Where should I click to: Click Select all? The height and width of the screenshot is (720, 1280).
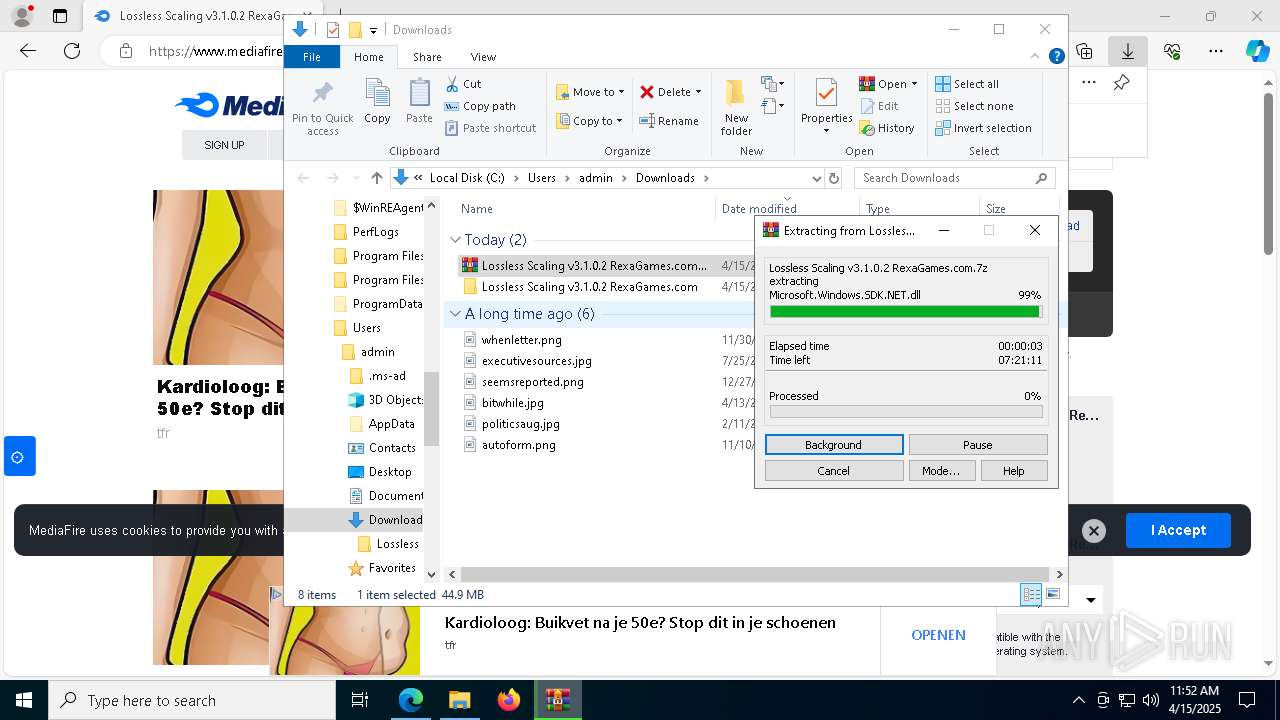point(967,84)
